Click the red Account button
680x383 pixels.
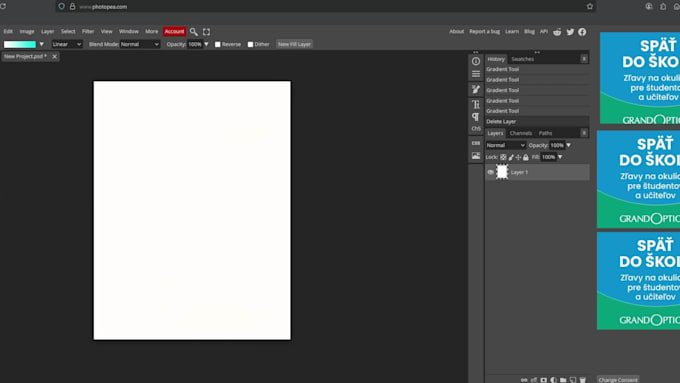(x=174, y=32)
